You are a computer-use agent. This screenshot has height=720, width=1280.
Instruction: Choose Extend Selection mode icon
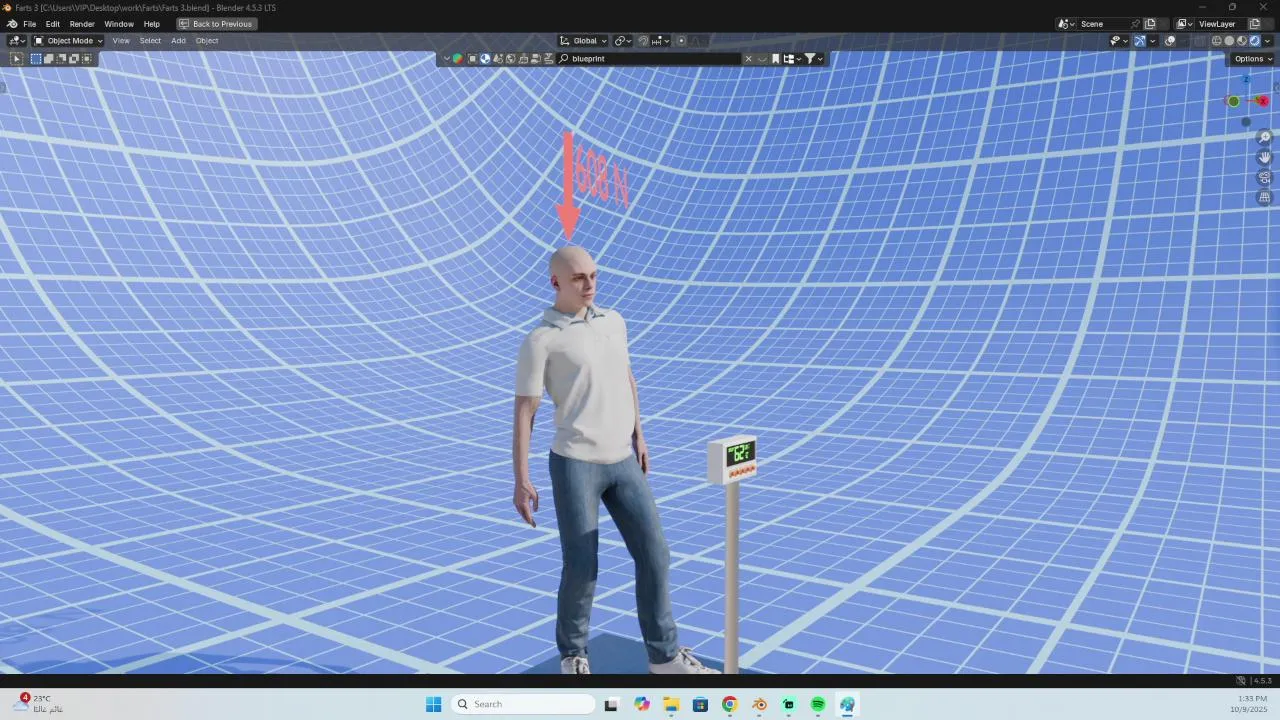(x=49, y=58)
